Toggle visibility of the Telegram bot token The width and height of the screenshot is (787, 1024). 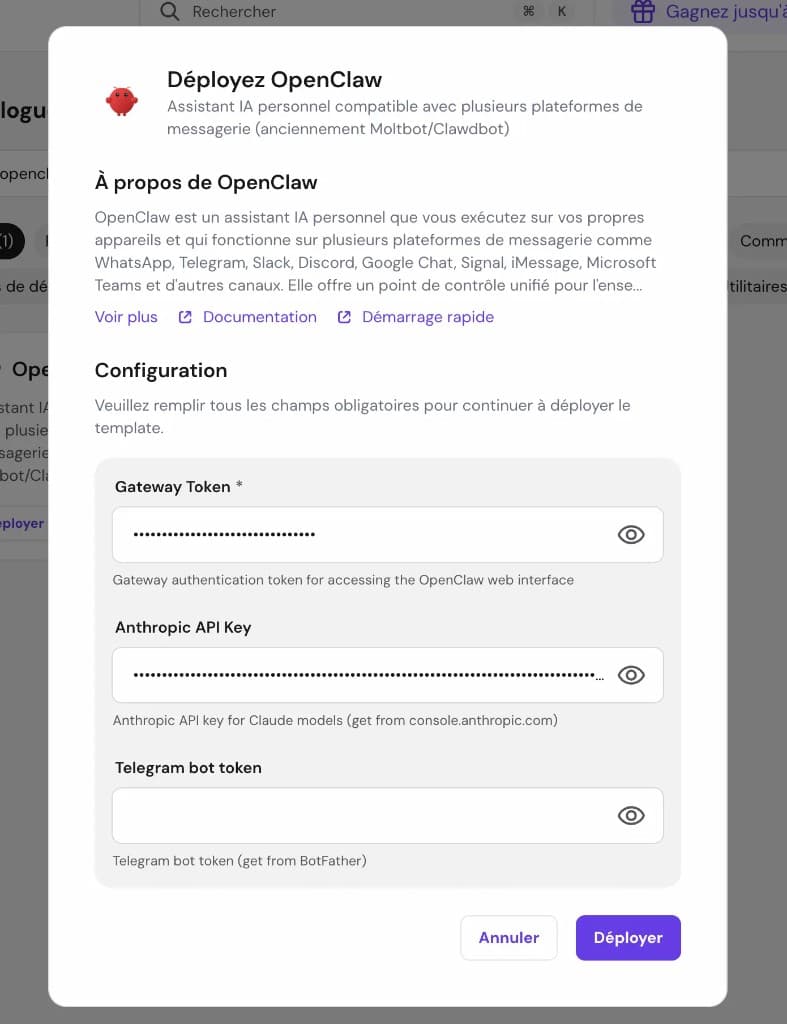631,815
